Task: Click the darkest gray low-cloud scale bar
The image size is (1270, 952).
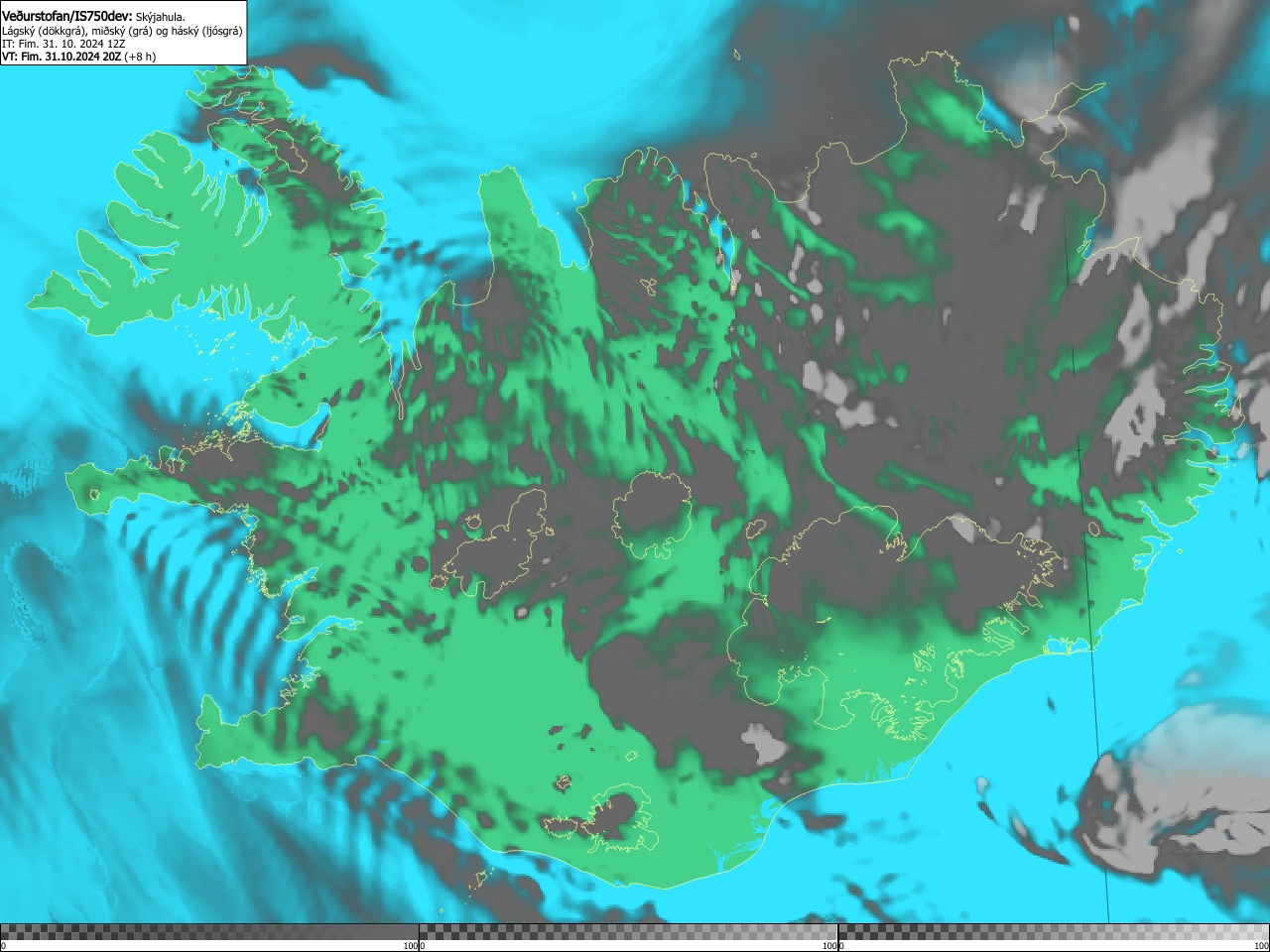Action: [x=209, y=932]
